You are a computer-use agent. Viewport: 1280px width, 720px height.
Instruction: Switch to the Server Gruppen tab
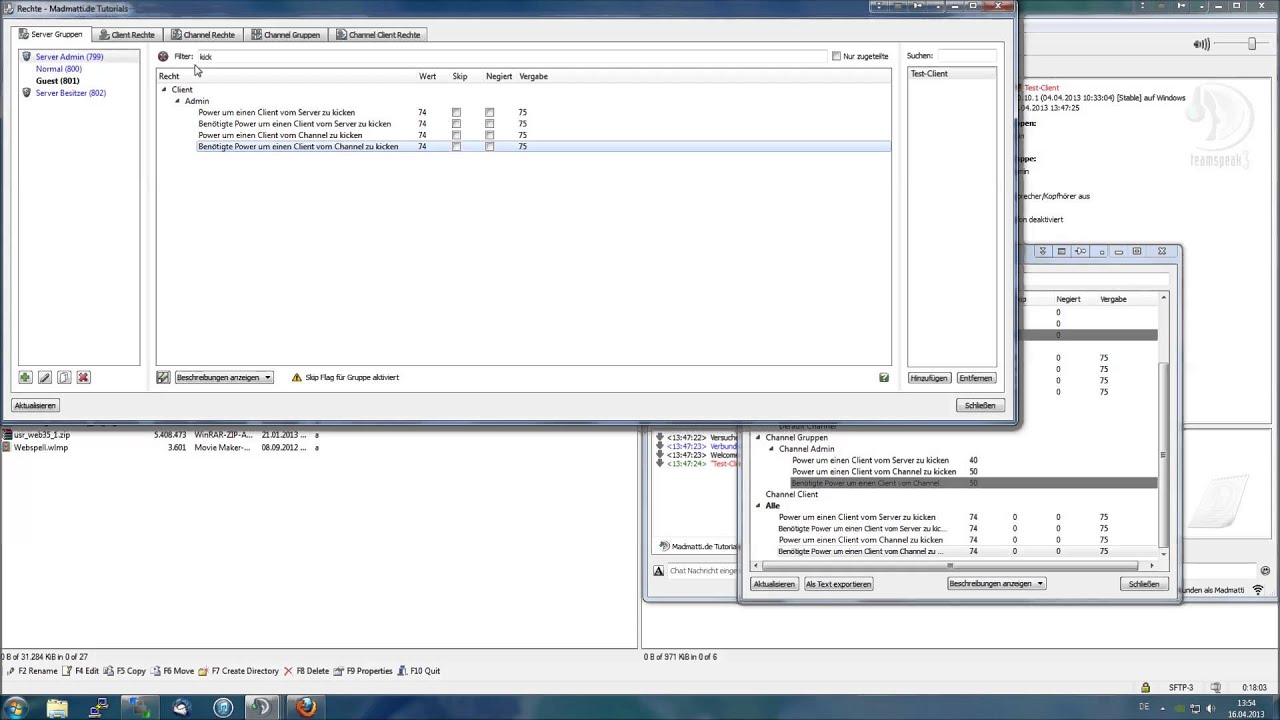[51, 35]
